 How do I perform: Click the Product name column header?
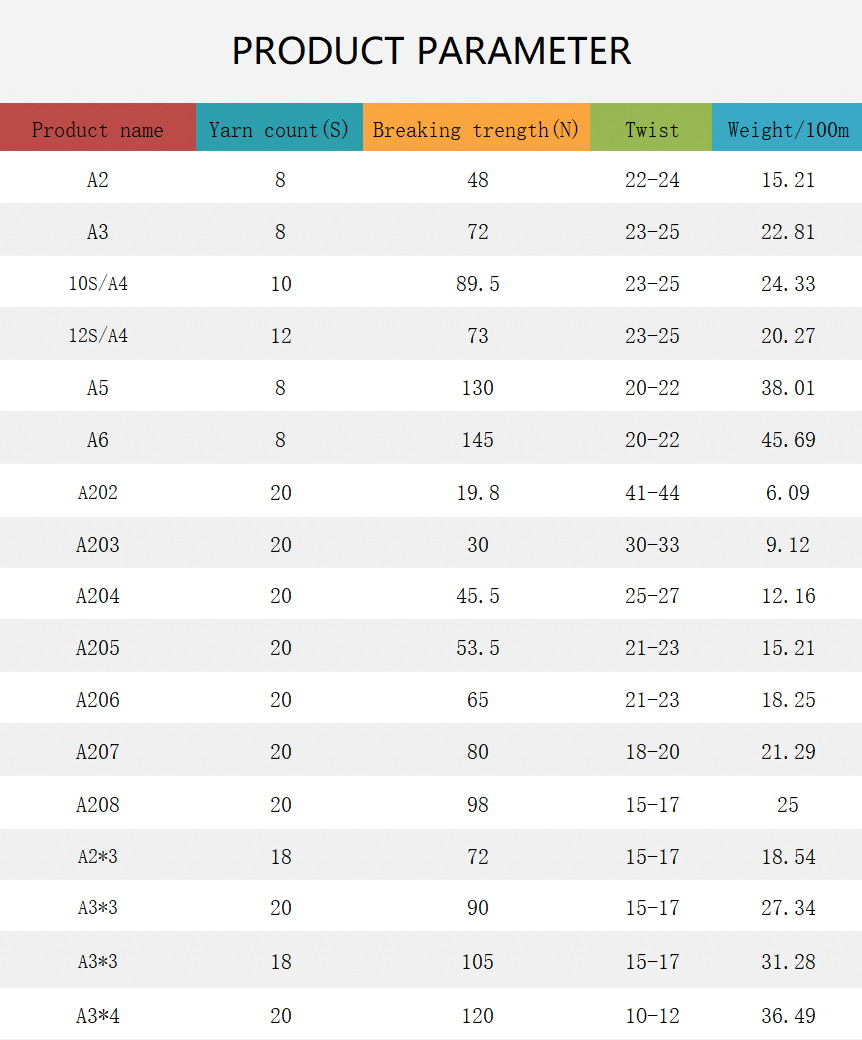click(97, 127)
